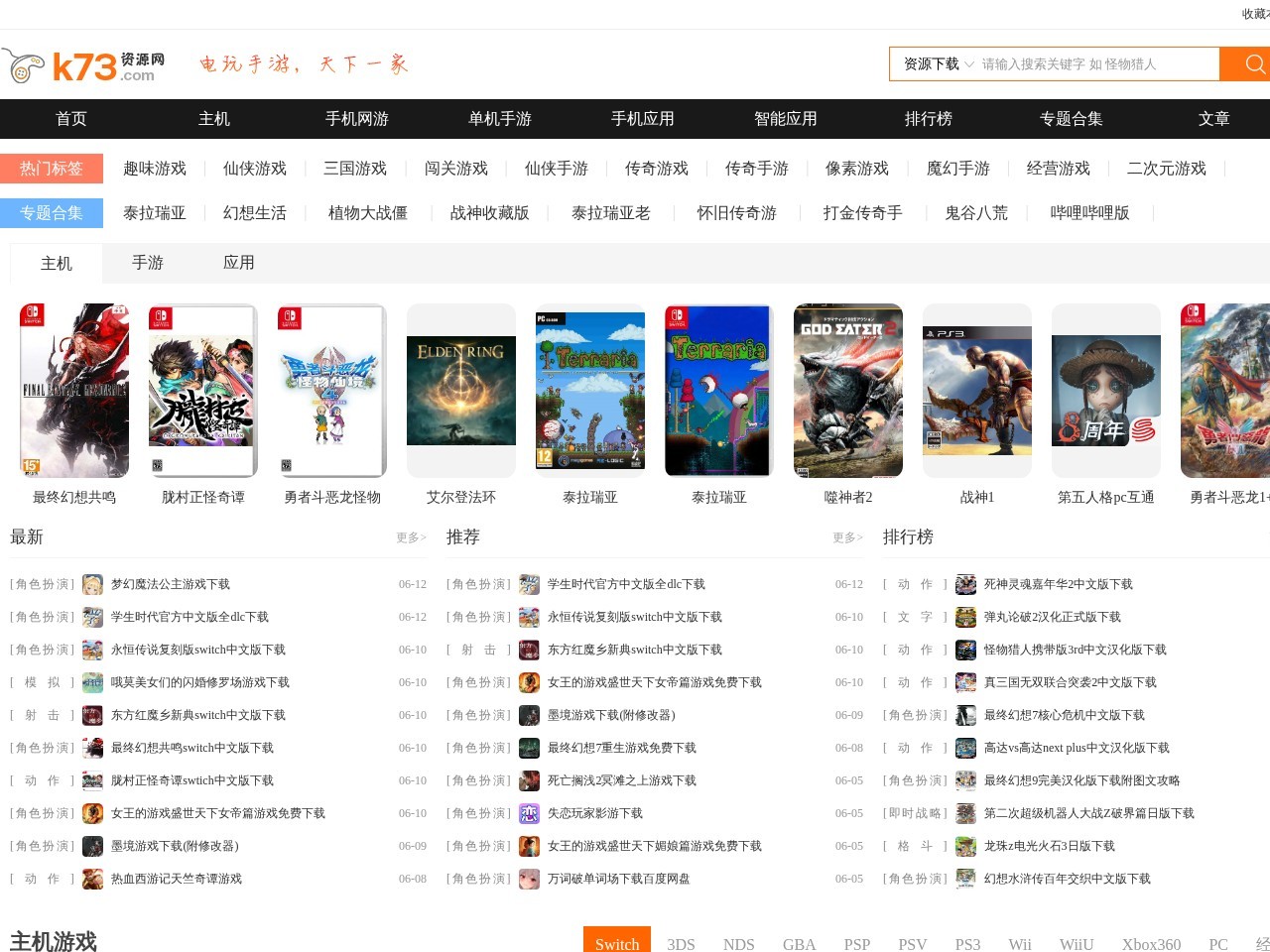
Task: Click icon beside 万词破单词场下载百度网盘
Action: click(x=530, y=879)
